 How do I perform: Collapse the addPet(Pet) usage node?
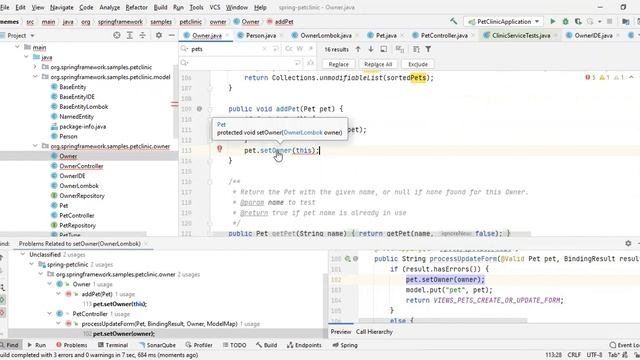pos(58,294)
